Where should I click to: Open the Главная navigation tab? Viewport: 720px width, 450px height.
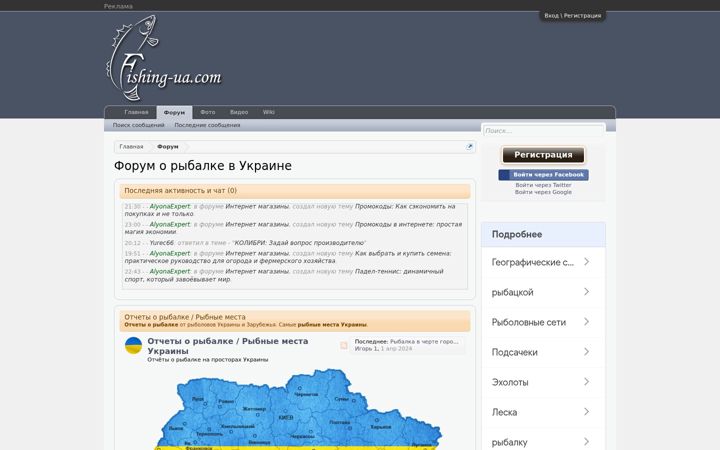136,112
